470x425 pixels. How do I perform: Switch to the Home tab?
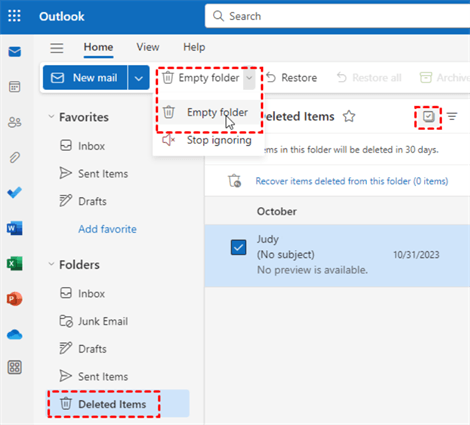(98, 47)
